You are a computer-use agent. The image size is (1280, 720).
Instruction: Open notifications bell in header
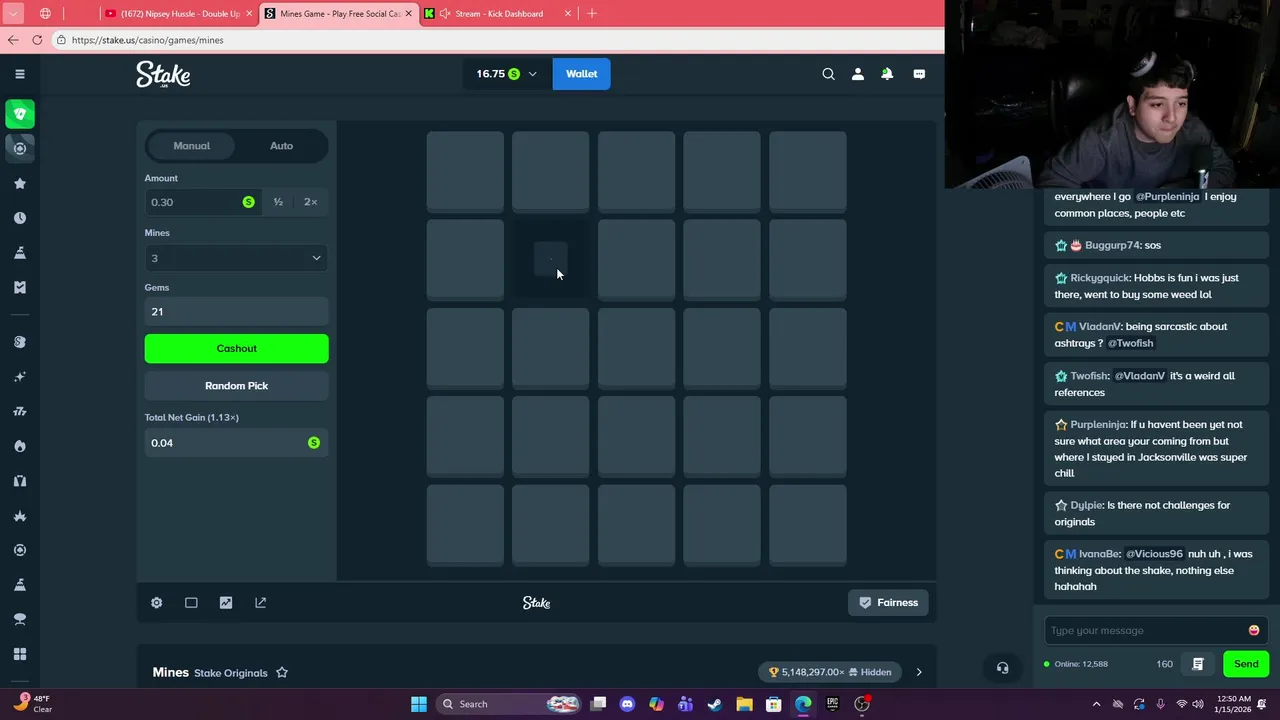[x=887, y=74]
